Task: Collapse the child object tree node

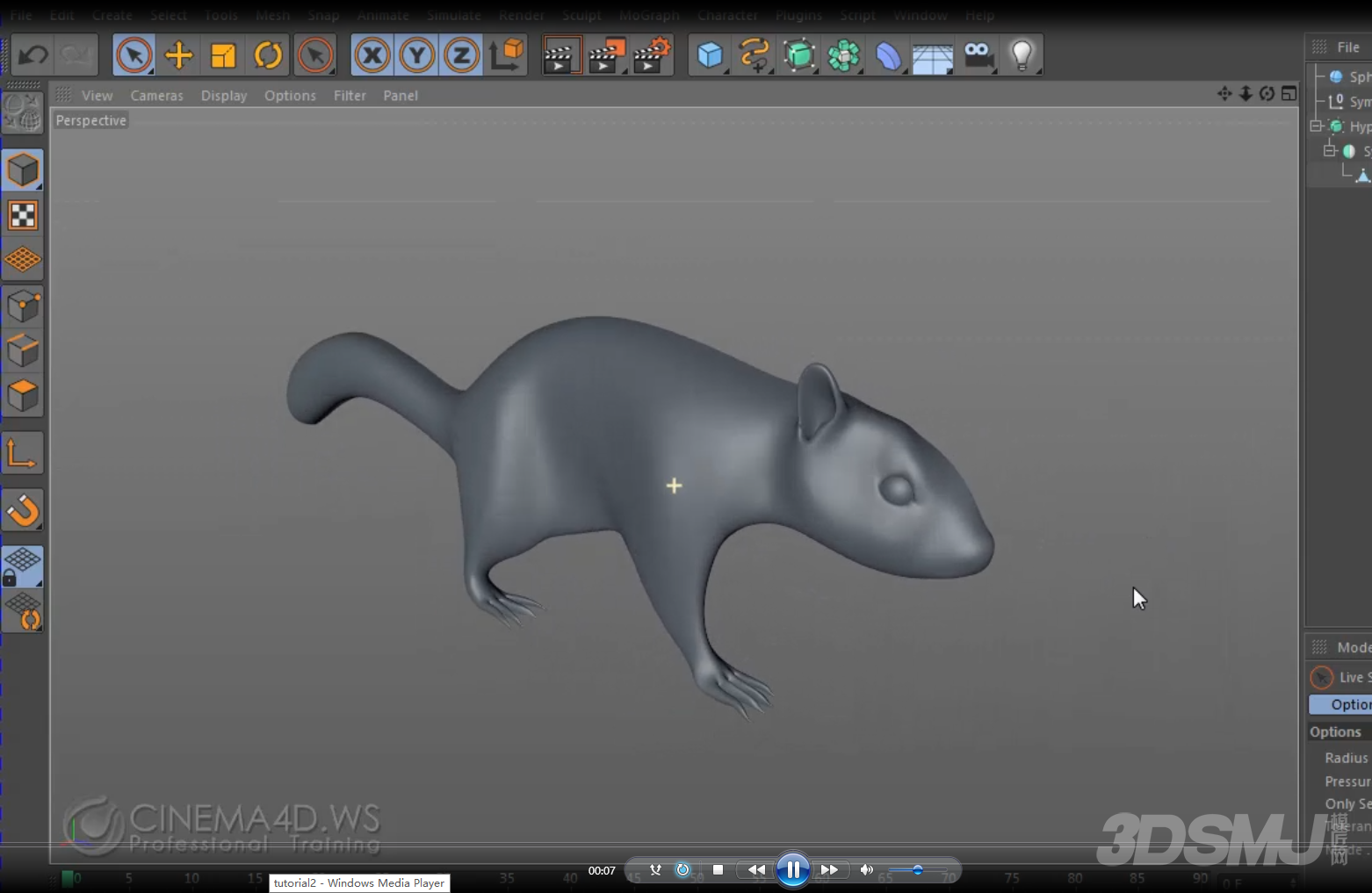Action: [1330, 151]
